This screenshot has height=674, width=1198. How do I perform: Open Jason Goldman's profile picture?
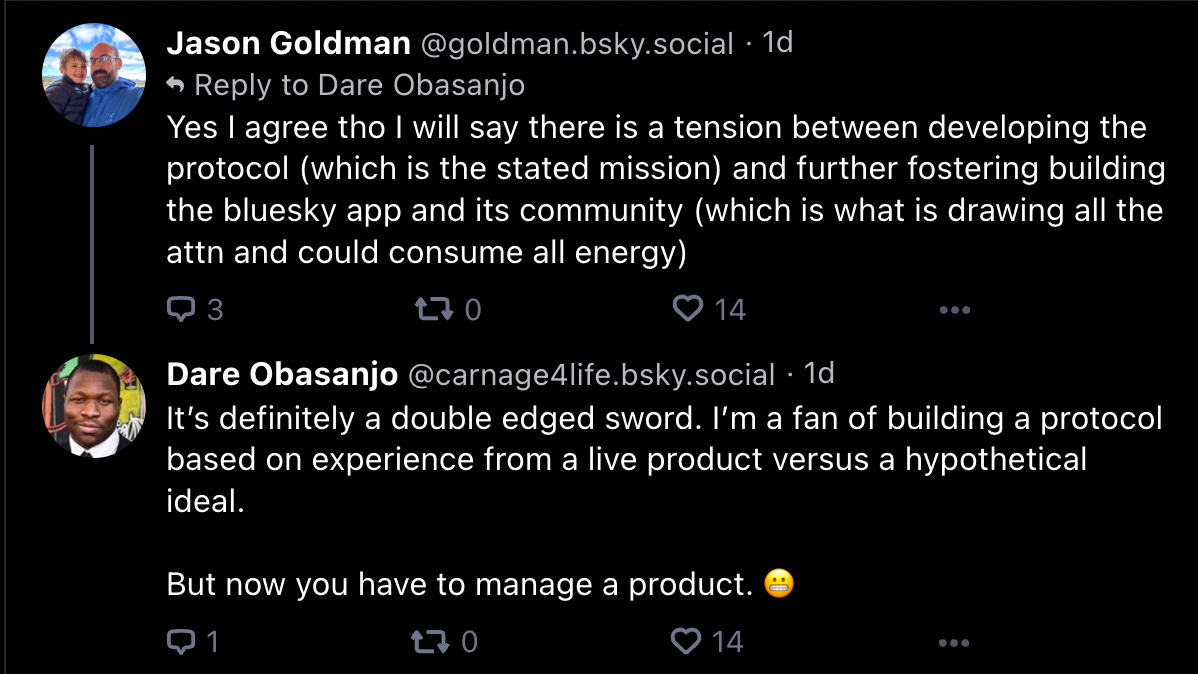coord(94,75)
